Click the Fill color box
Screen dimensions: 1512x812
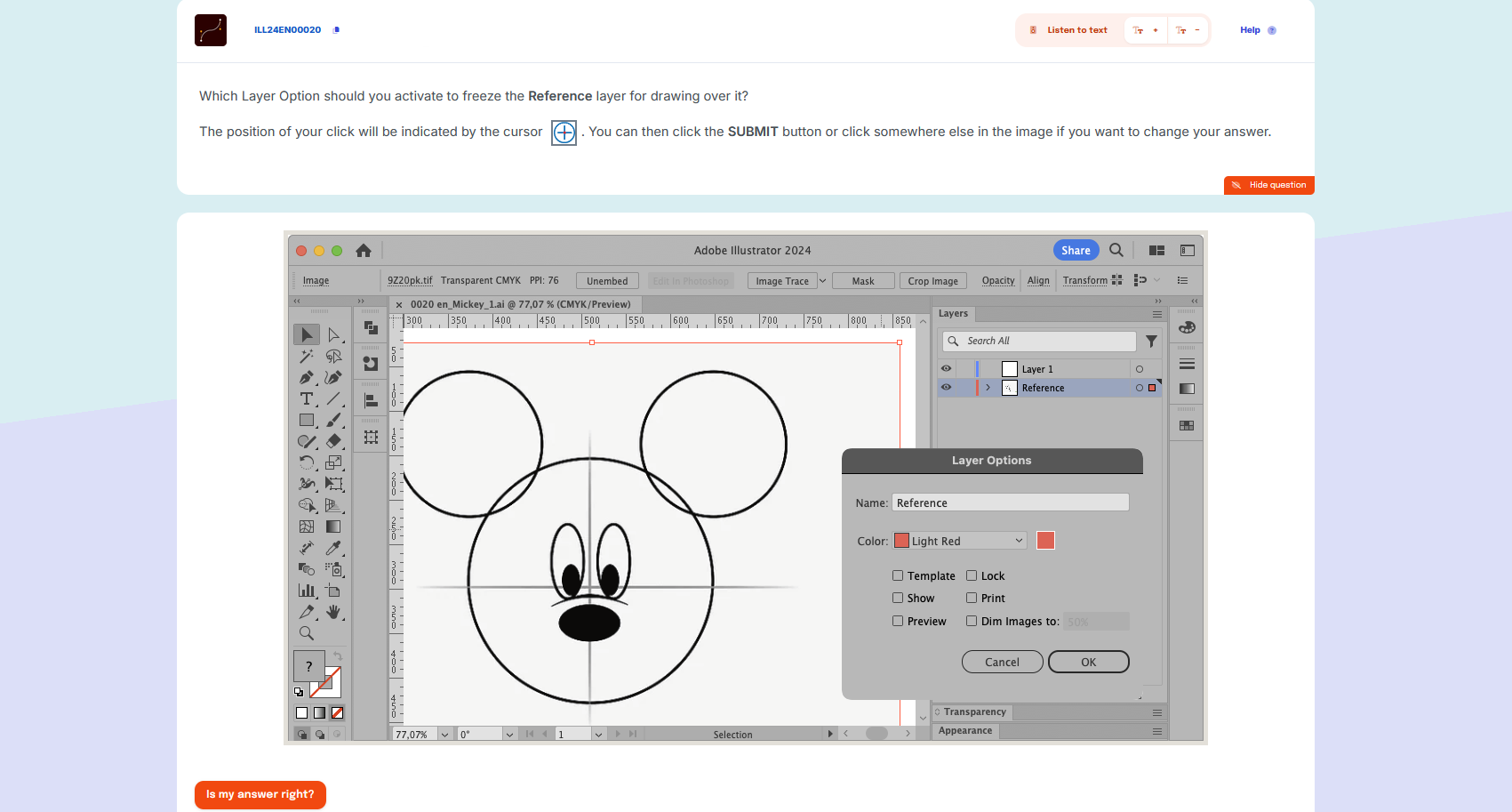(x=308, y=664)
